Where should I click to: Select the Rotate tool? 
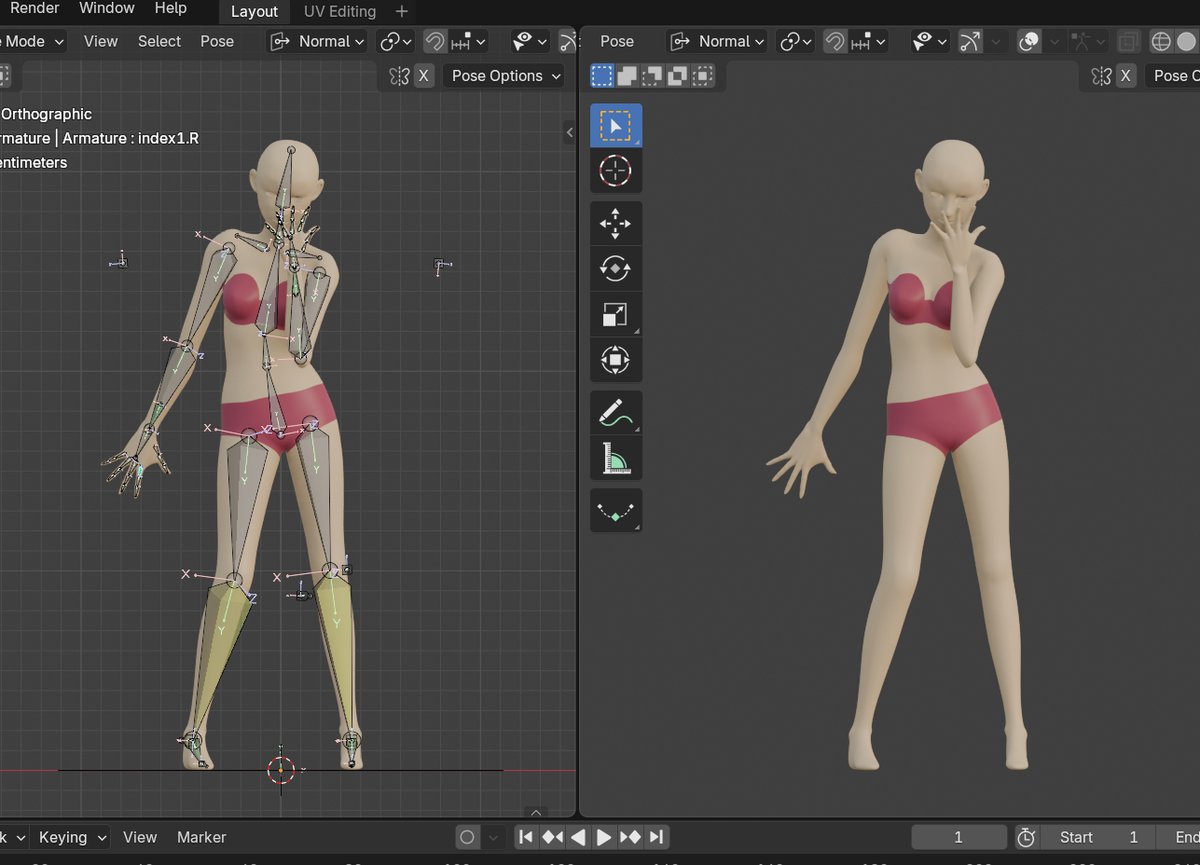click(615, 269)
